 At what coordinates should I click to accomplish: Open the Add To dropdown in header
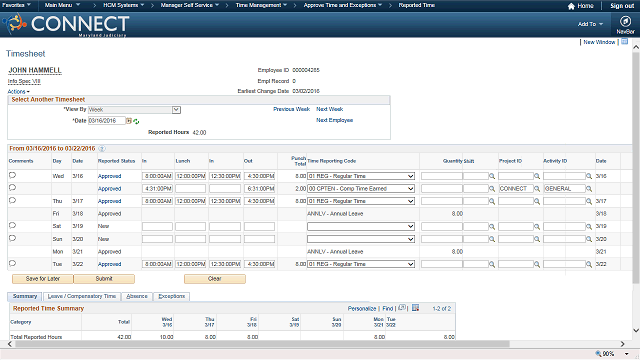point(590,24)
